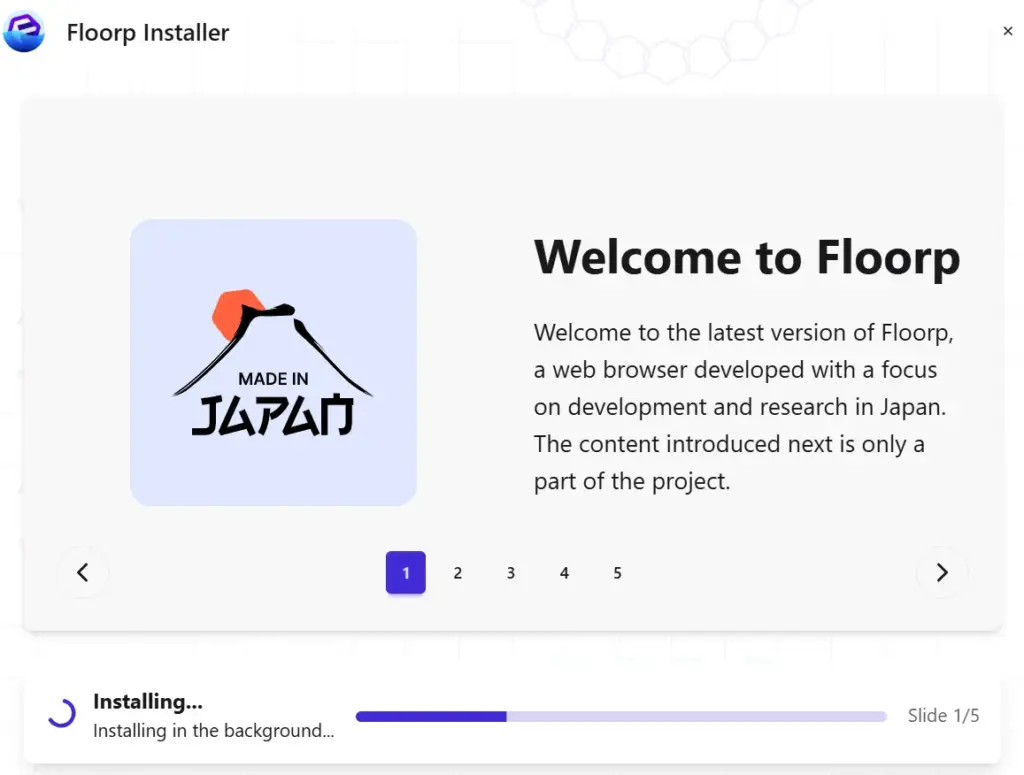Screen dimensions: 1024x775
Task: Switch to slide 3
Action: pyautogui.click(x=511, y=572)
